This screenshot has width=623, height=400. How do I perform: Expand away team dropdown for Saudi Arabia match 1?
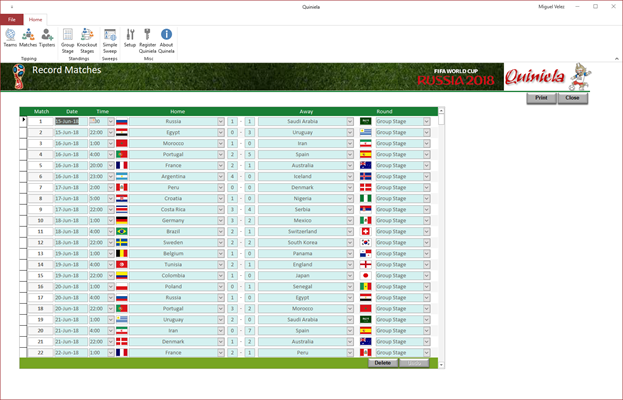(x=350, y=122)
